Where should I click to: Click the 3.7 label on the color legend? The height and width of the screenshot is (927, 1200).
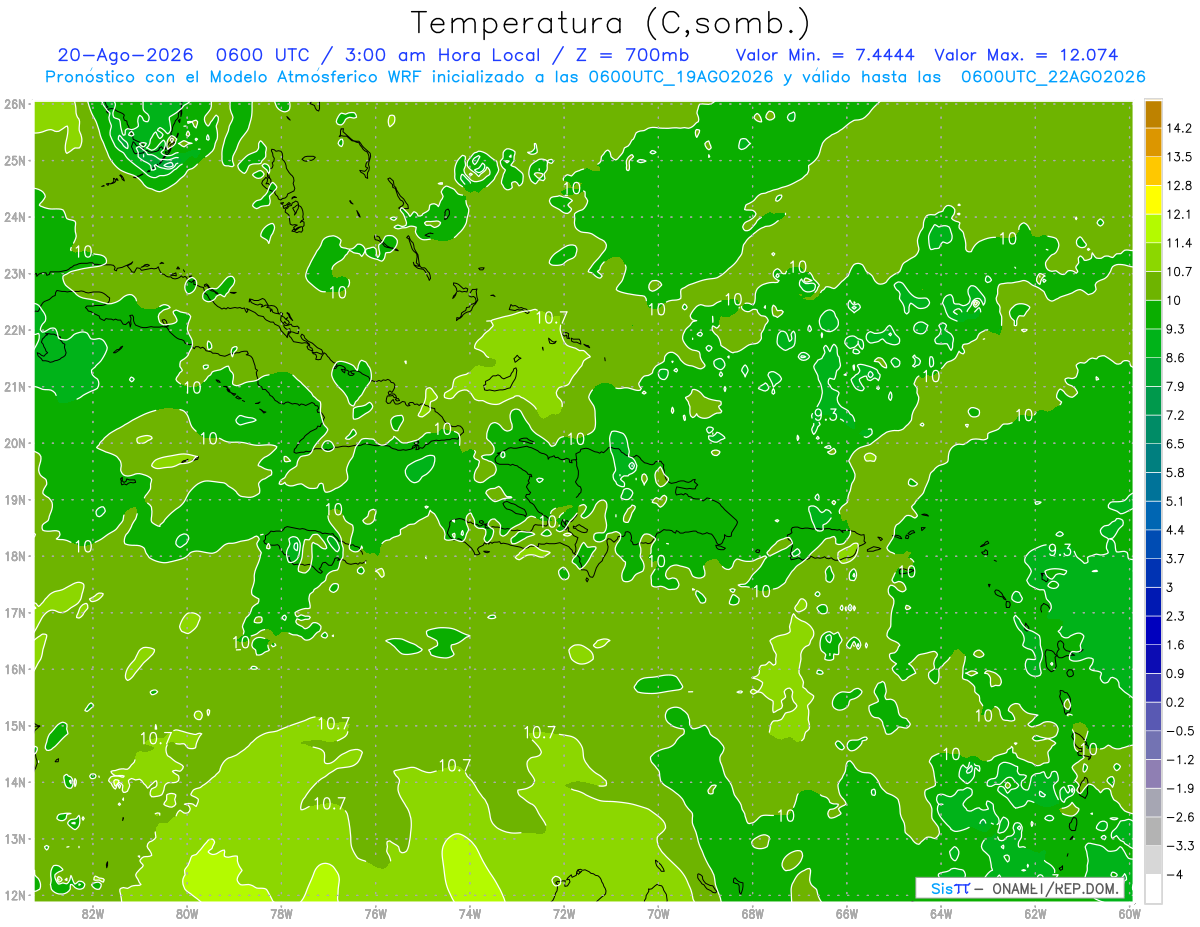coord(1176,559)
